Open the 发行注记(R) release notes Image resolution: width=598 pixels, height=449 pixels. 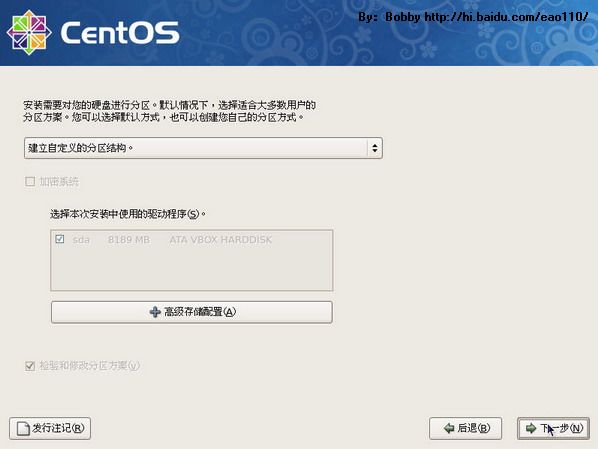(x=50, y=428)
